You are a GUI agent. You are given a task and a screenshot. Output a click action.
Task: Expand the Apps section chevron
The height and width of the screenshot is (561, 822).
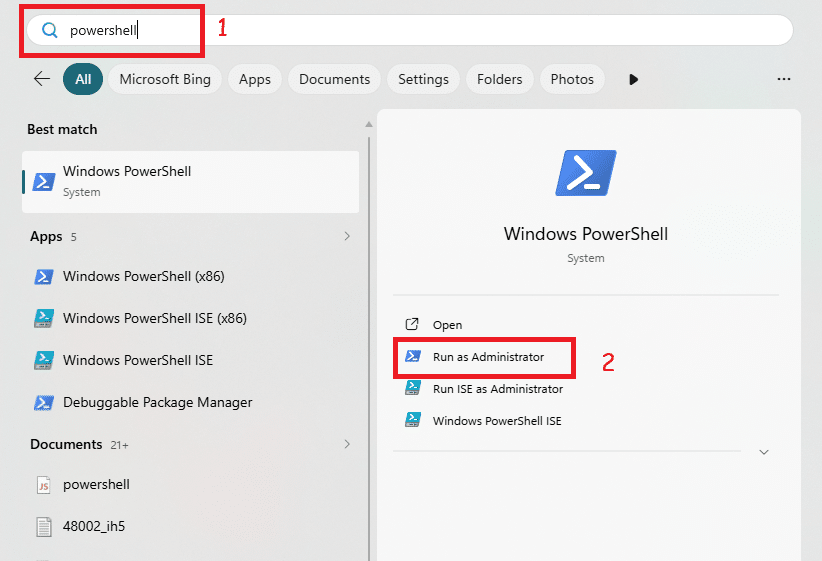(347, 236)
